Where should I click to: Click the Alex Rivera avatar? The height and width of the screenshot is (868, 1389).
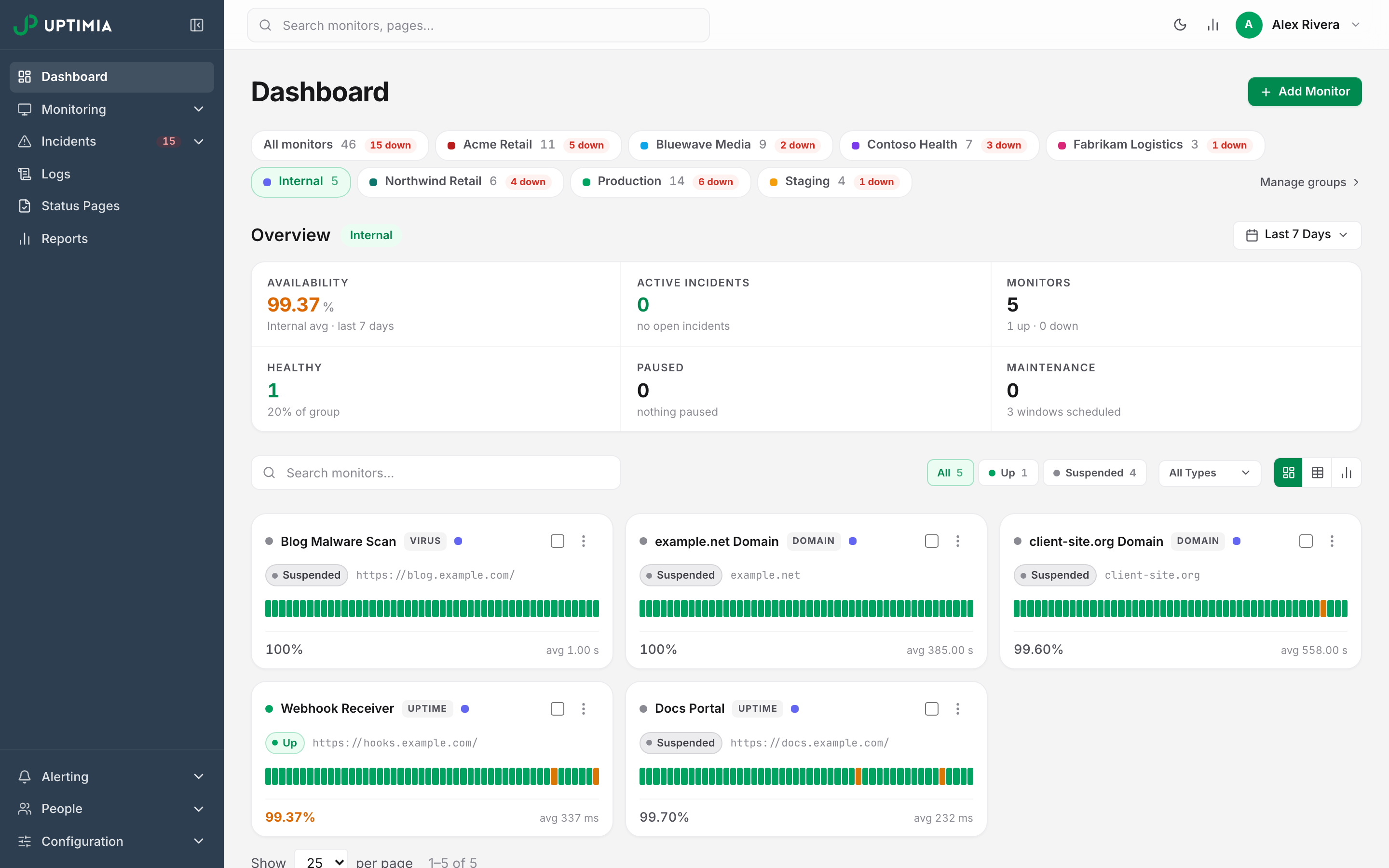(x=1248, y=25)
